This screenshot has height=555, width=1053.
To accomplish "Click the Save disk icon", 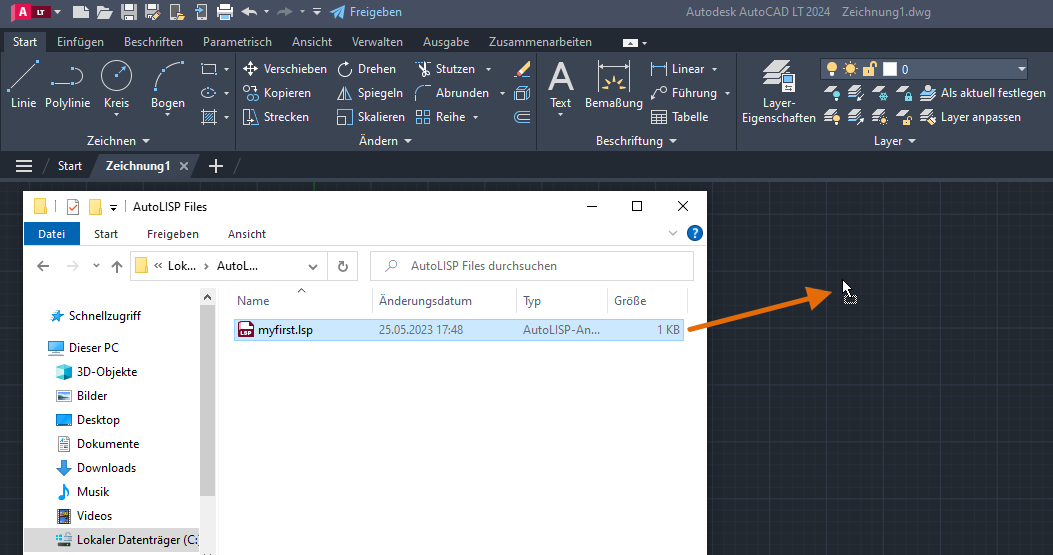I will (x=129, y=11).
